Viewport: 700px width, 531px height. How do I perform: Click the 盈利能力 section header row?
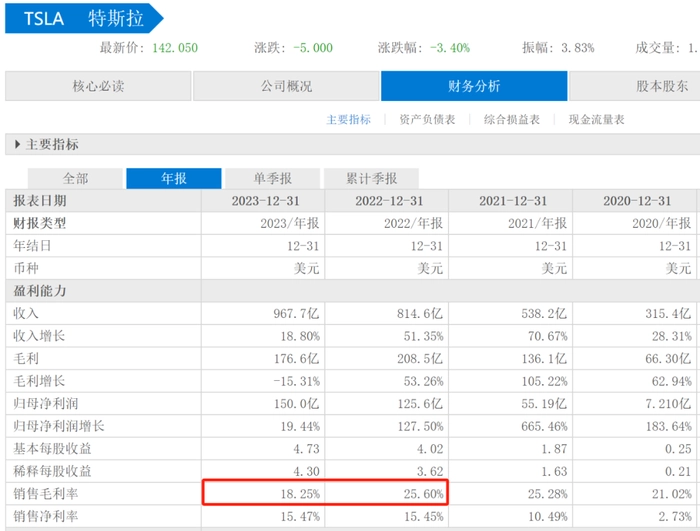40,291
